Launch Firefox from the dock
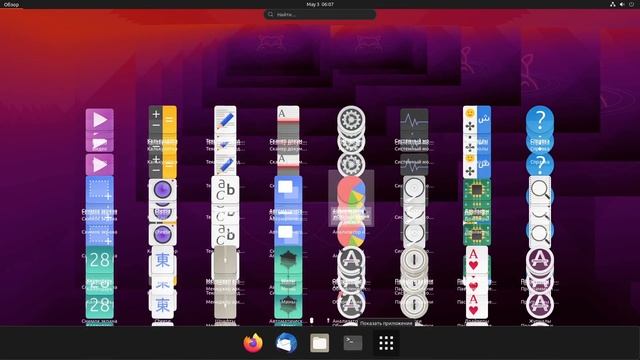The image size is (640, 360). [253, 343]
